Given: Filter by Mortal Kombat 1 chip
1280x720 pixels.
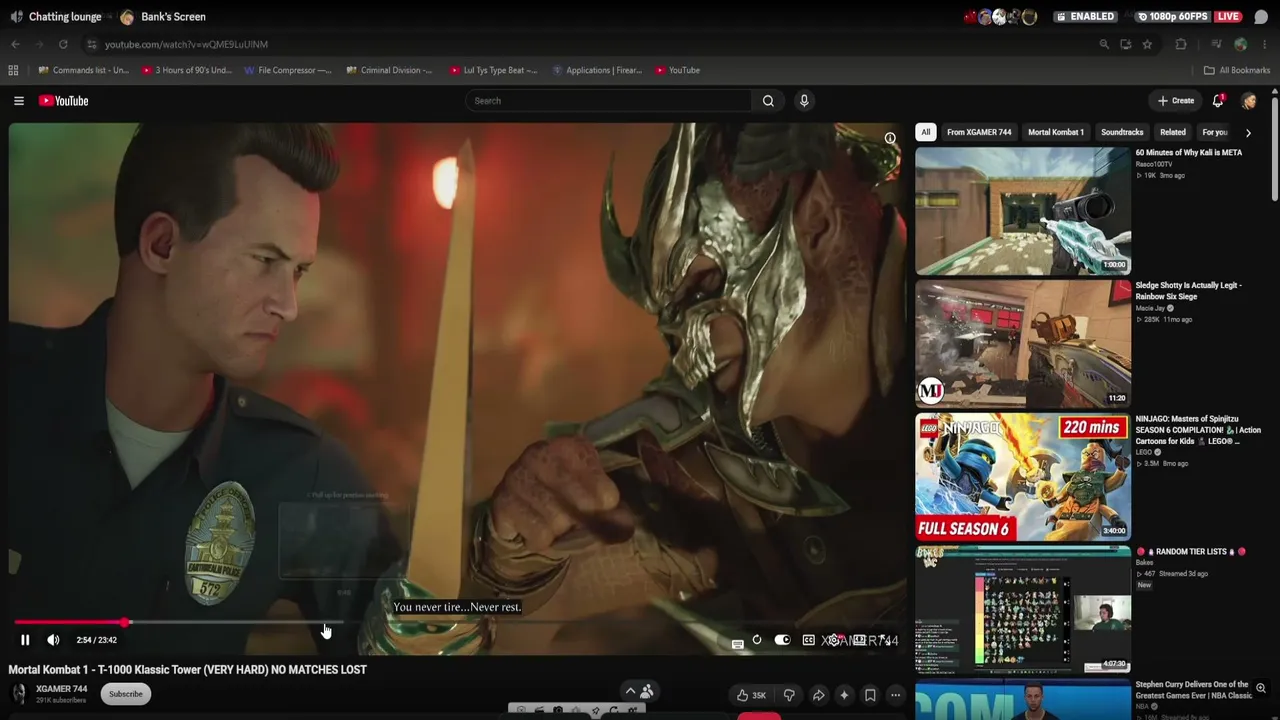Looking at the screenshot, I should 1056,132.
